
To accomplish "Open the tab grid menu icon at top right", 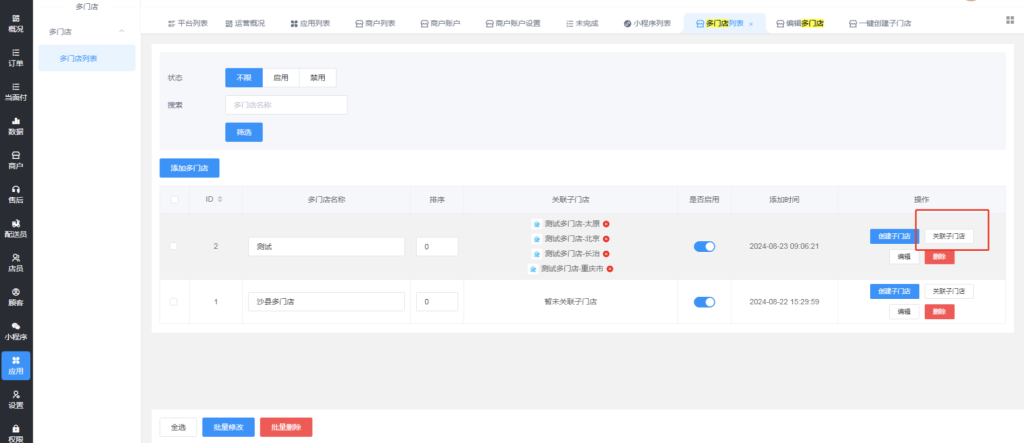I will click(x=1007, y=21).
